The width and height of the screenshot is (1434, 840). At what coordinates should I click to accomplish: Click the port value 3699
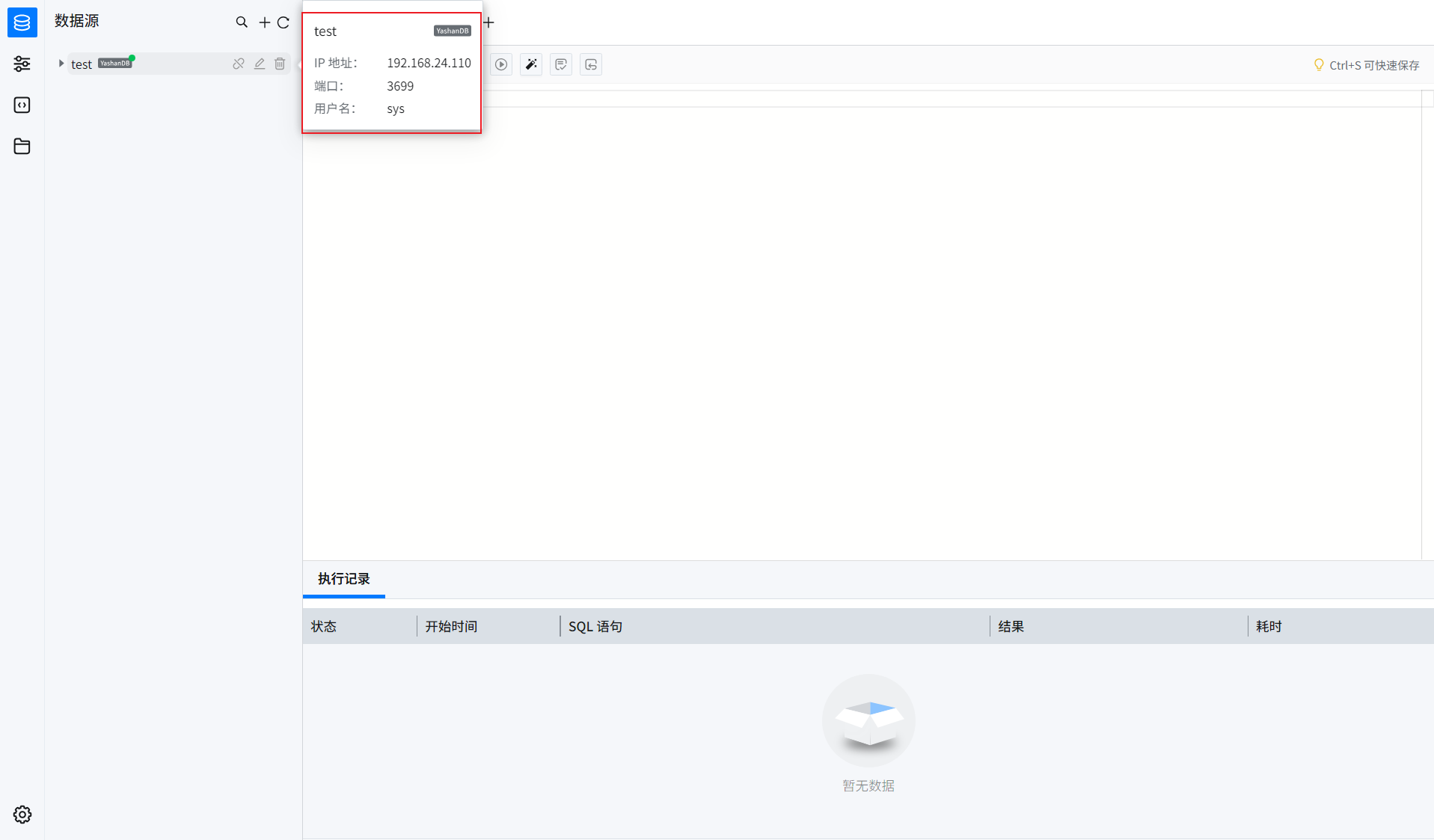tap(400, 86)
